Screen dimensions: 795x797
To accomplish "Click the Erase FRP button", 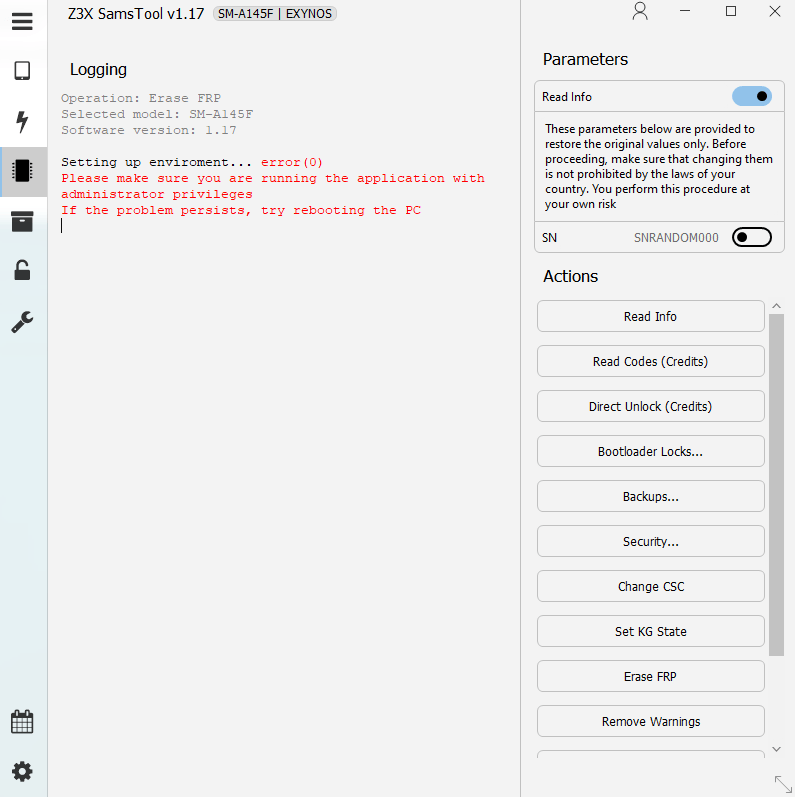I will tap(650, 676).
